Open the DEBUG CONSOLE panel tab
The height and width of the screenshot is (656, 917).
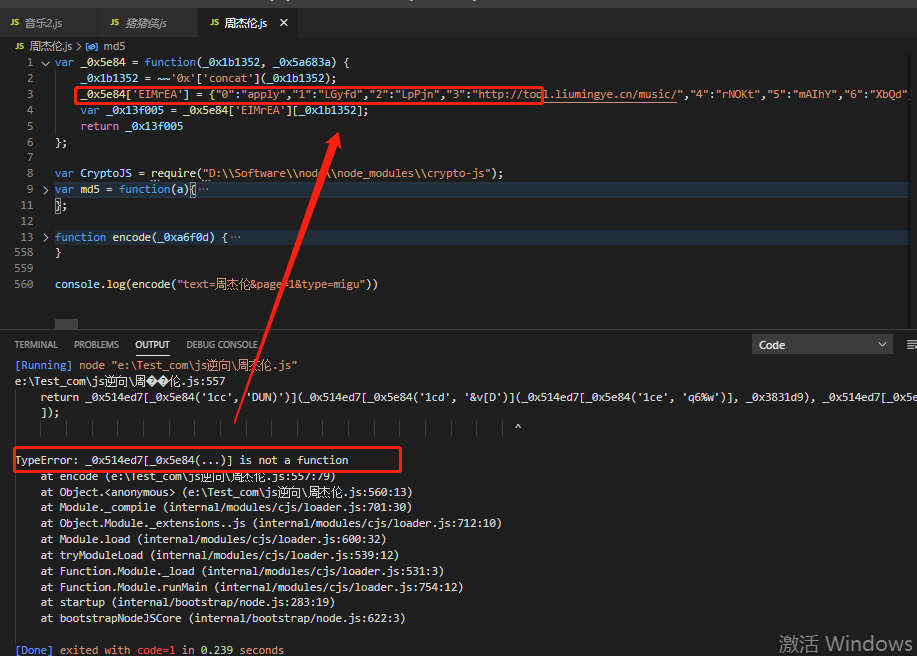[222, 345]
